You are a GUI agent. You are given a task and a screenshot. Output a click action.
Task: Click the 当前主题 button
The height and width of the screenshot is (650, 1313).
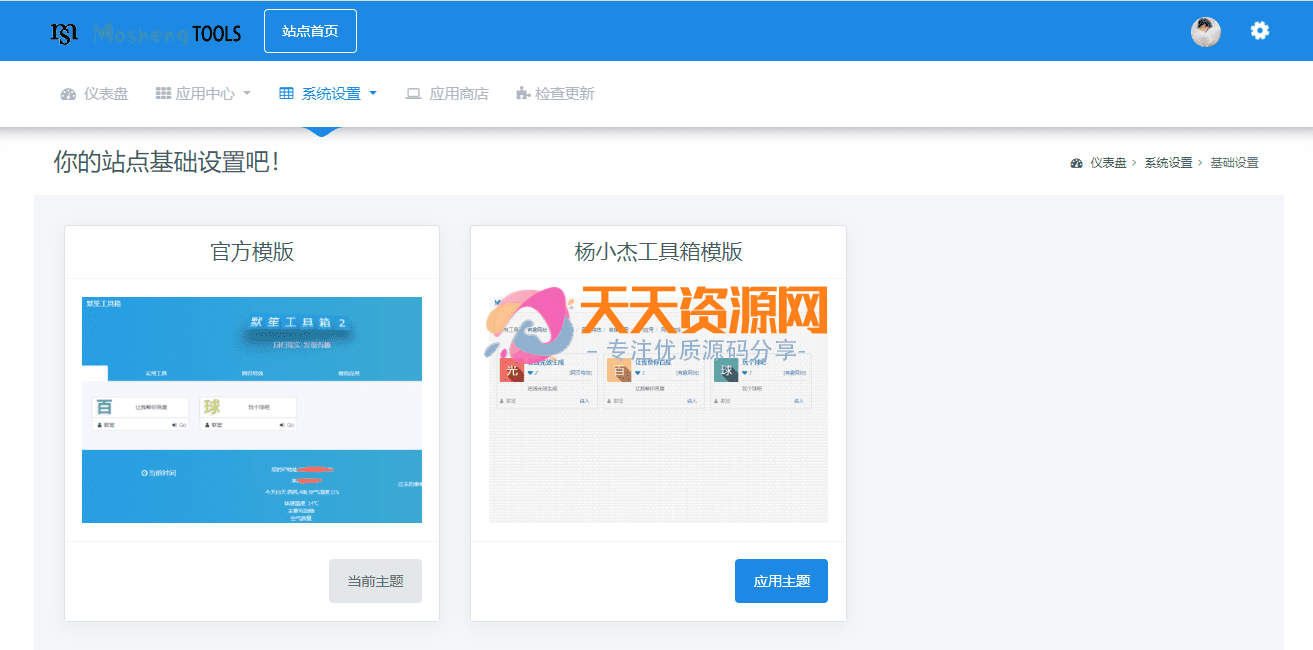[375, 581]
